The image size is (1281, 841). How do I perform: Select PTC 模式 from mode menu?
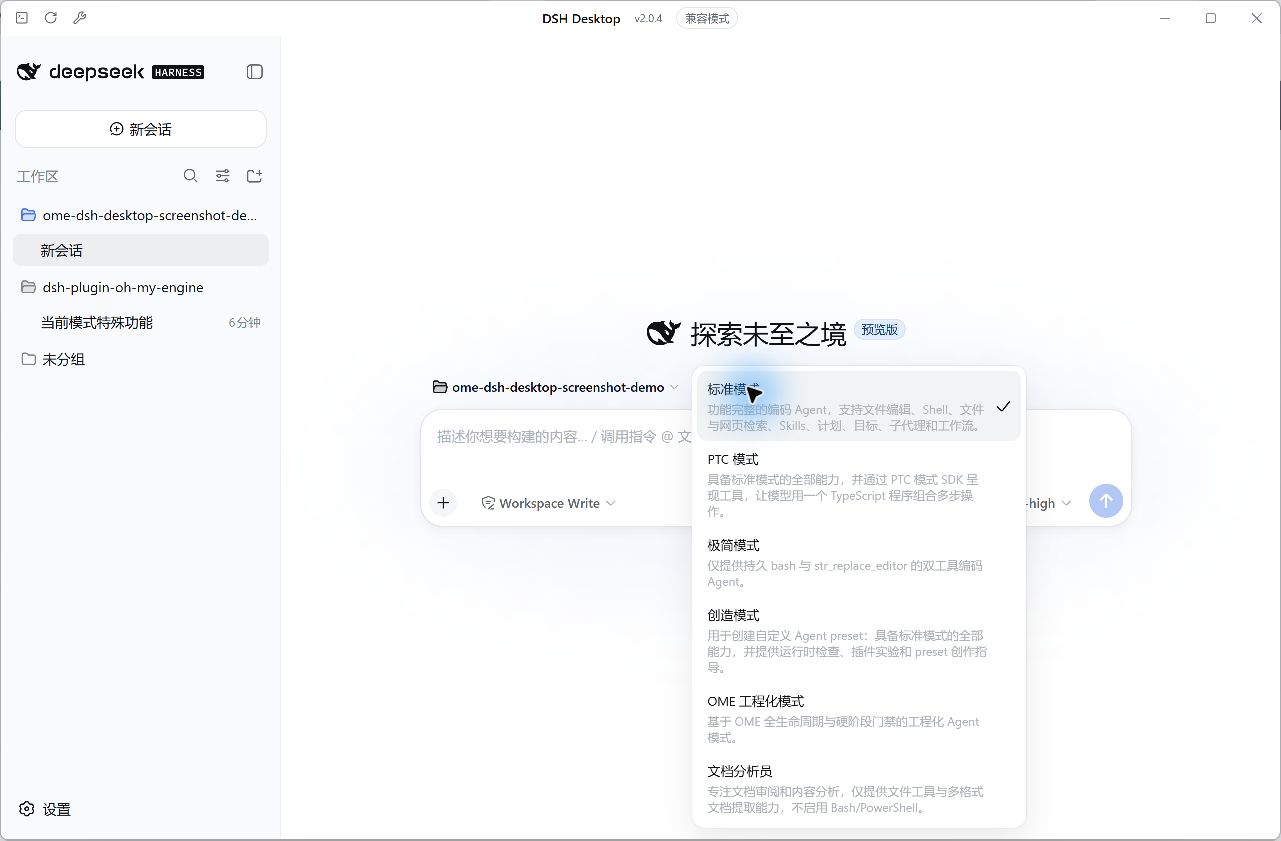[859, 485]
